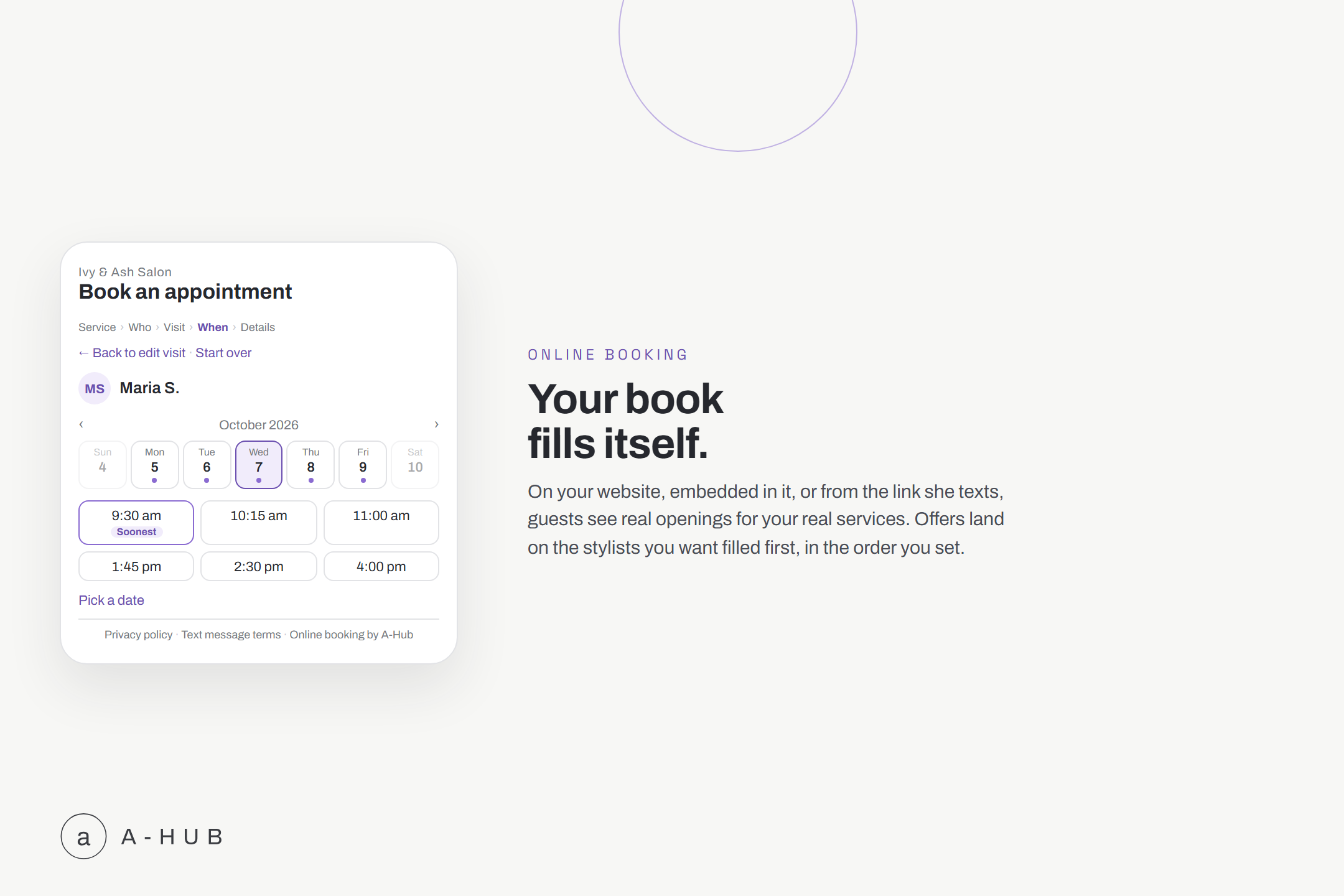Jump to the Visit step
The width and height of the screenshot is (1344, 896).
[x=174, y=327]
